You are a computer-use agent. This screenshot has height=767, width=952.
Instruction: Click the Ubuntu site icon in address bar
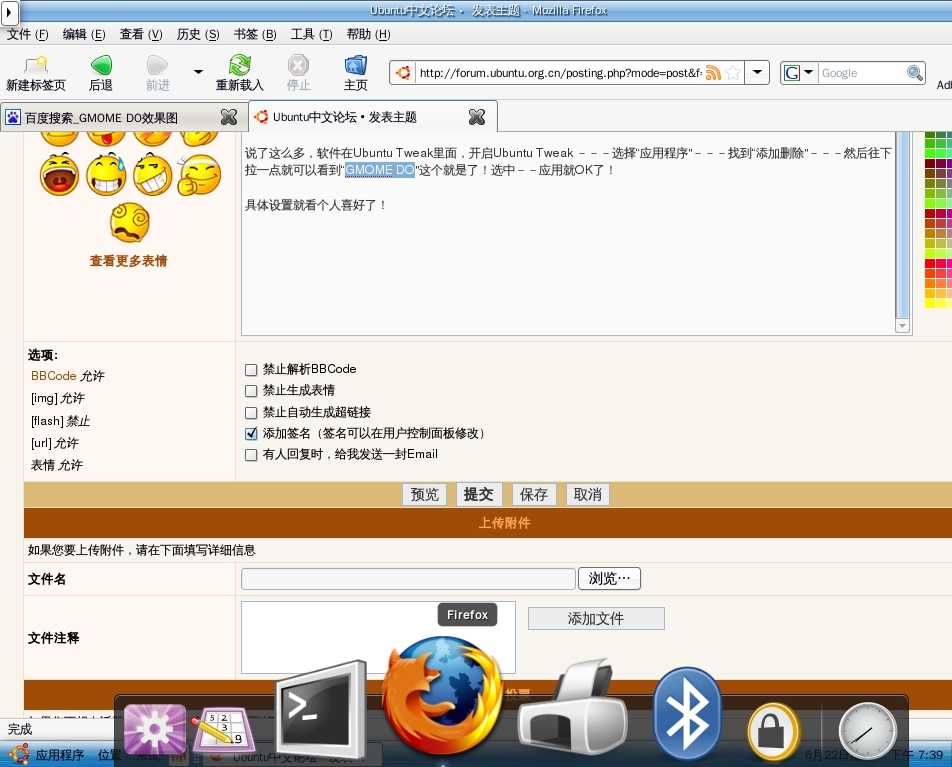tap(403, 73)
